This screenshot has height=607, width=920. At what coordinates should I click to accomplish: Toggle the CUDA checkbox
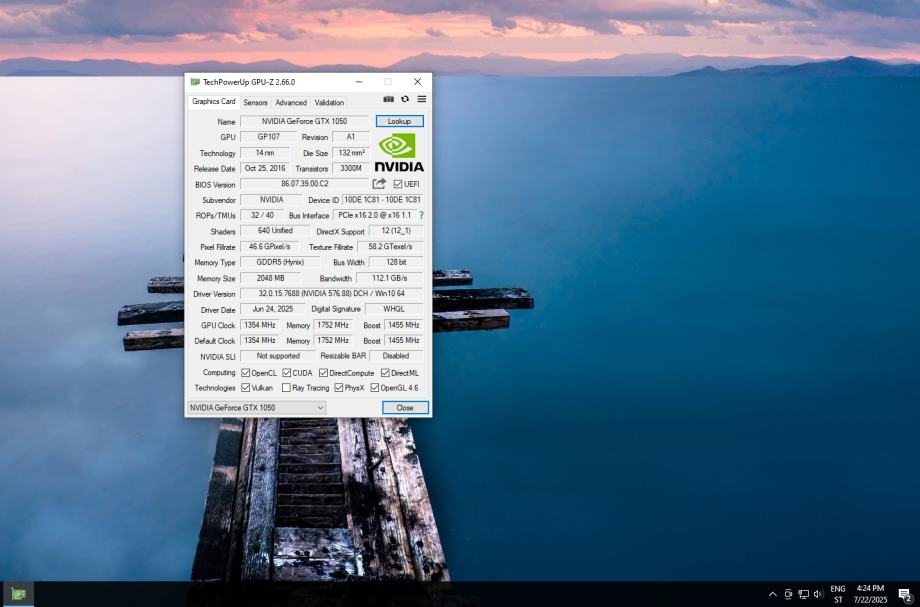click(287, 373)
